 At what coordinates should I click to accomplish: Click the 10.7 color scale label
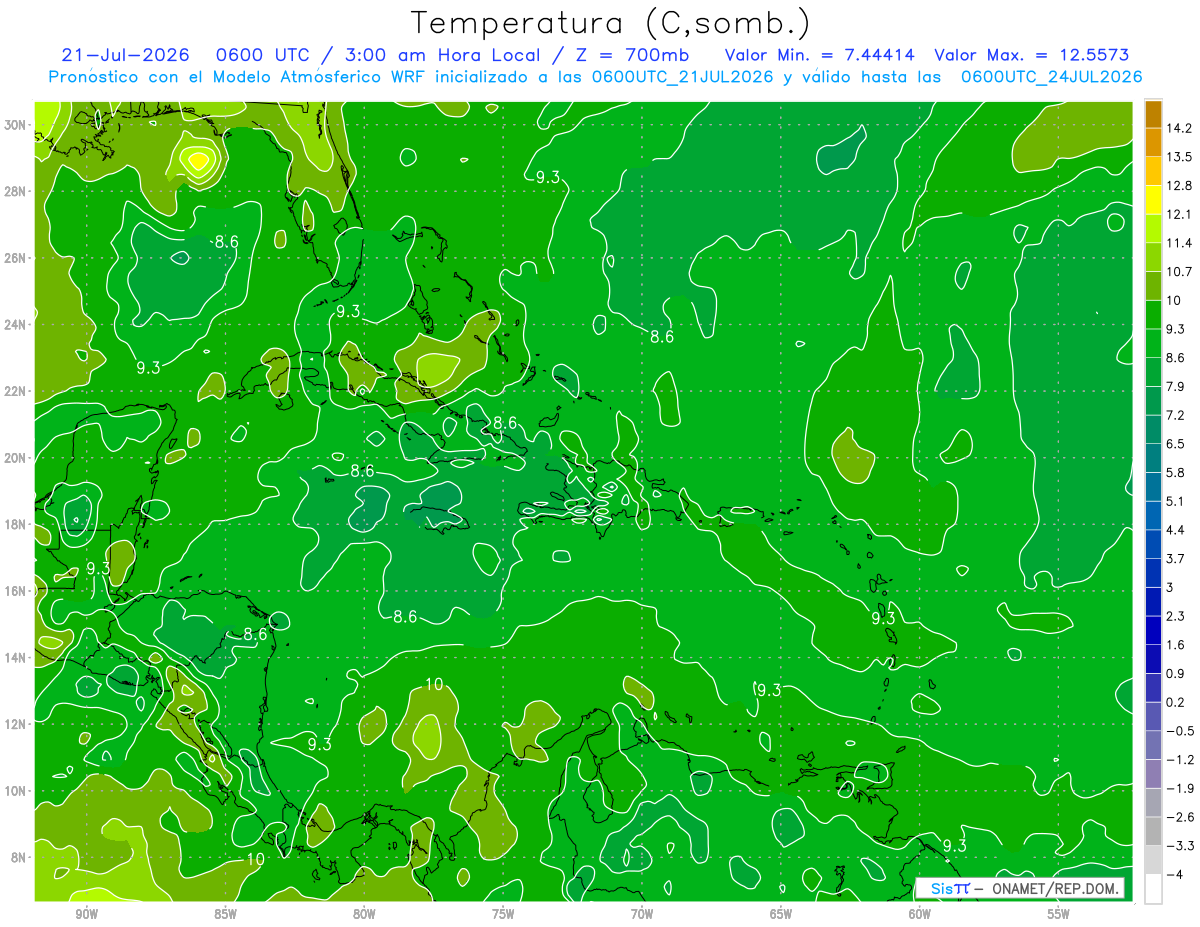click(x=1179, y=272)
